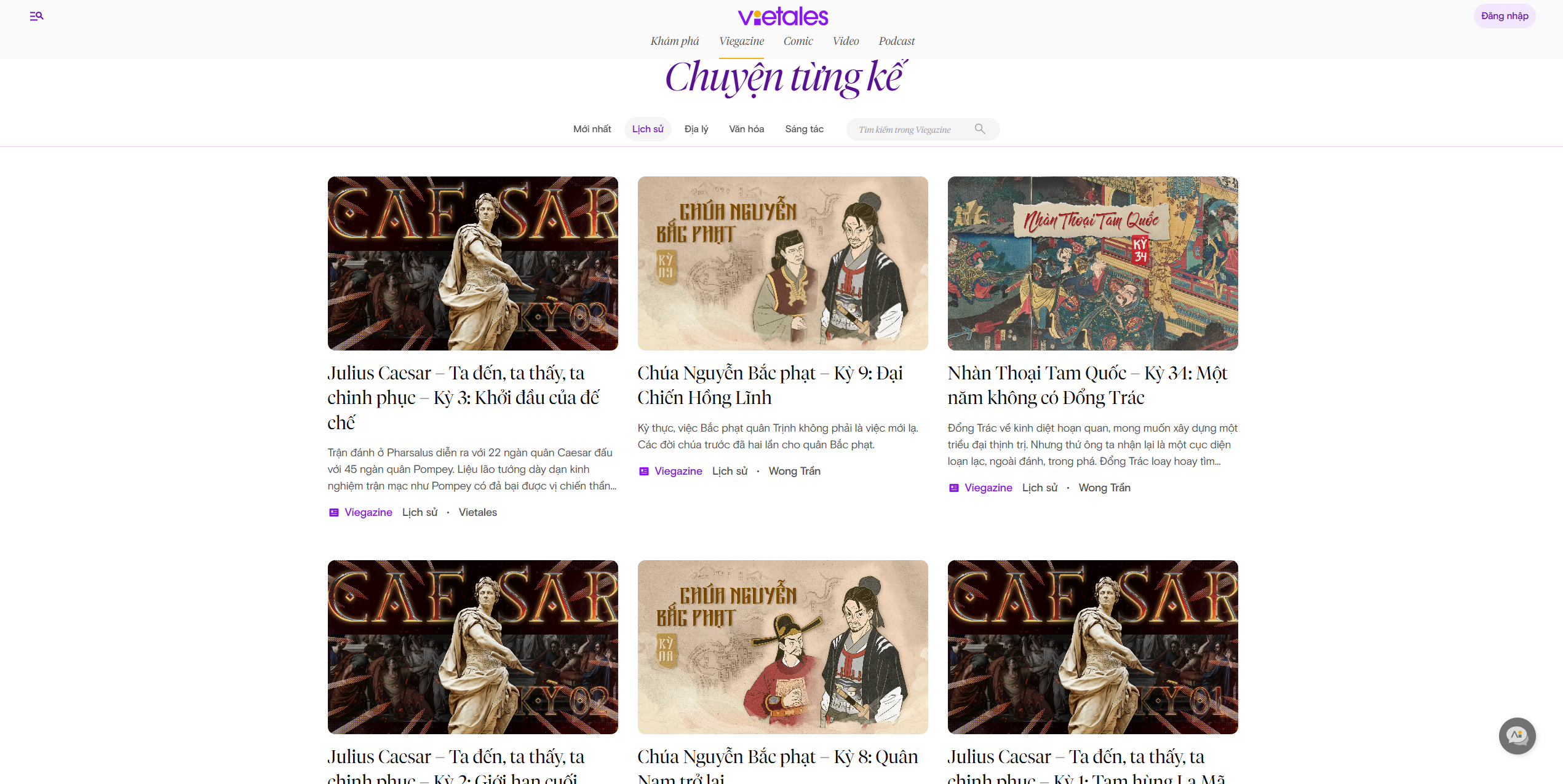
Task: Select the Mới nhất filter
Action: coord(592,129)
